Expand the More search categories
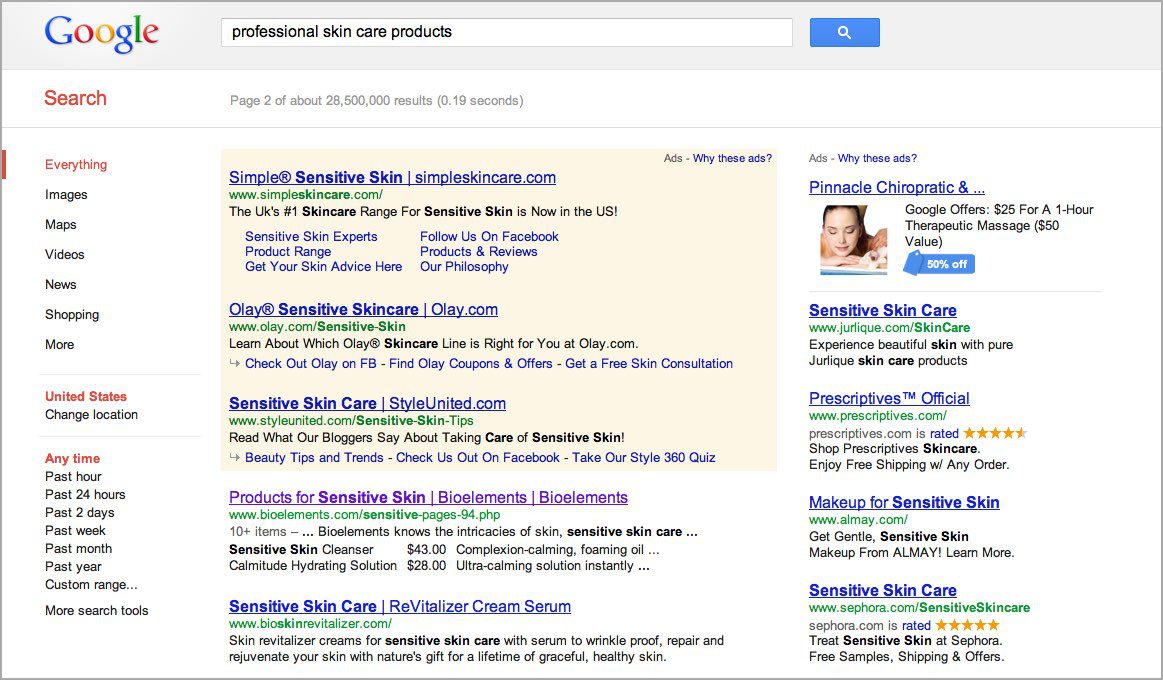1163x680 pixels. click(x=59, y=345)
